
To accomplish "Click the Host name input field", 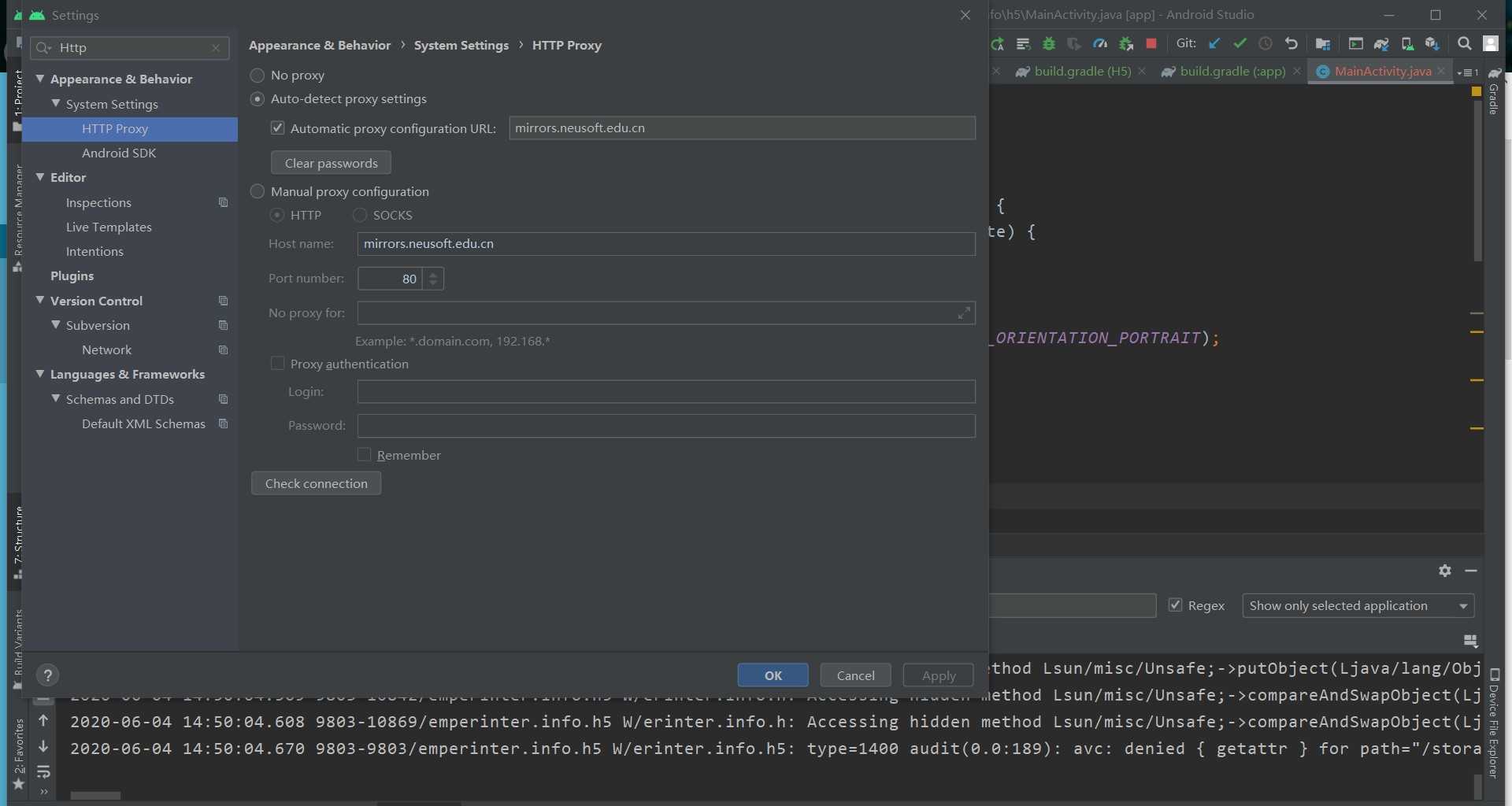I will (x=666, y=244).
